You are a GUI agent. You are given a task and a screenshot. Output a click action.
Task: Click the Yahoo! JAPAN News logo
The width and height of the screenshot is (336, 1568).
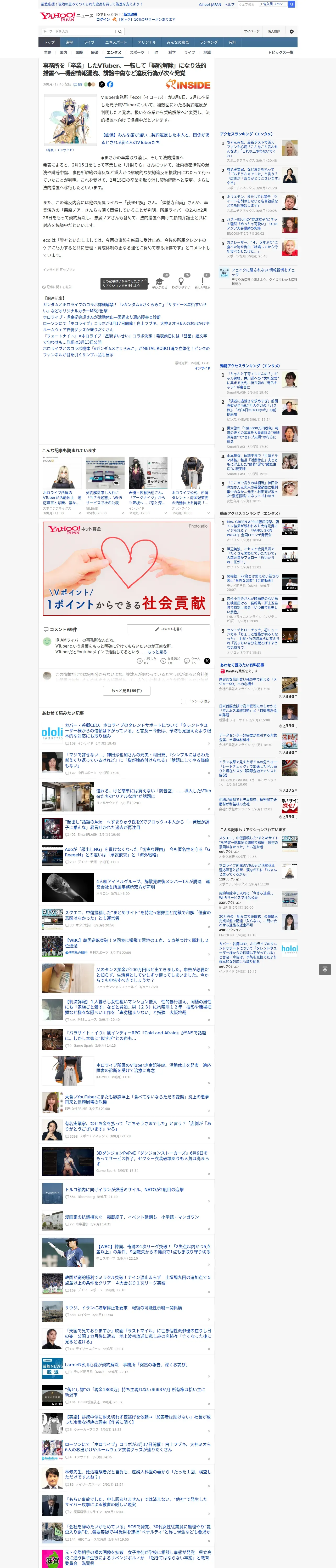(66, 16)
